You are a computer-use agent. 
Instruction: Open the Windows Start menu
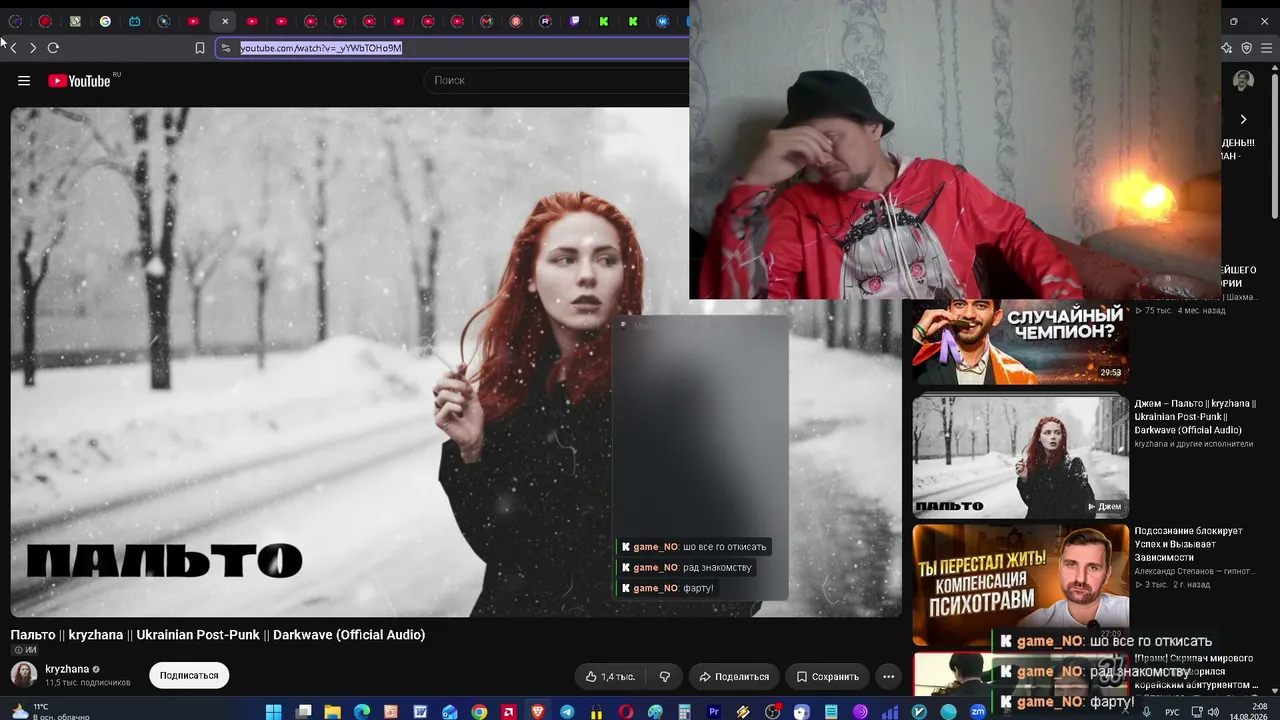tap(273, 712)
